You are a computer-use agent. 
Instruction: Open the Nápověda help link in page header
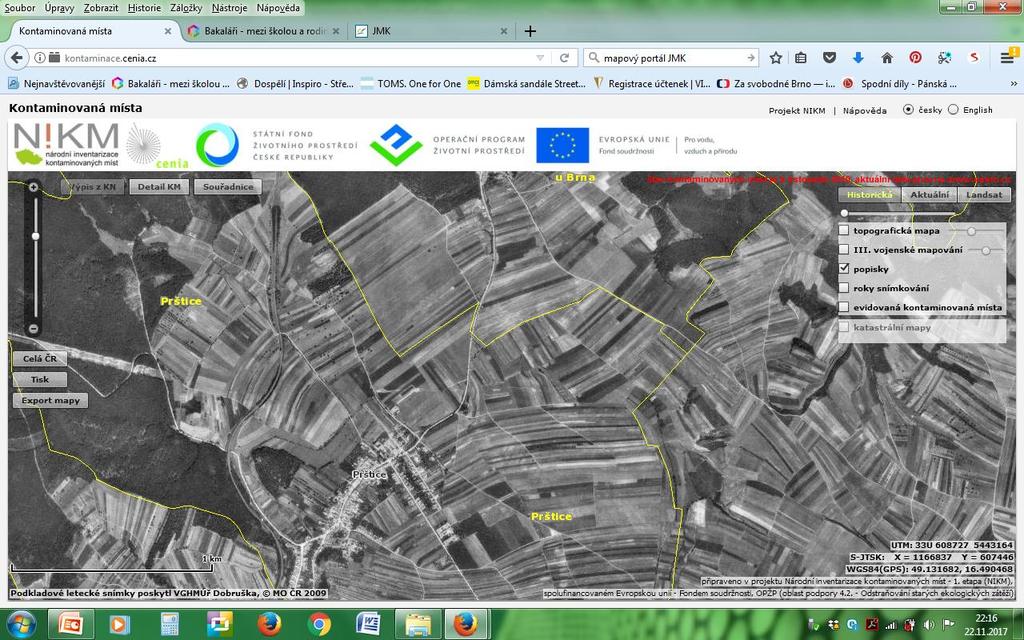865,110
